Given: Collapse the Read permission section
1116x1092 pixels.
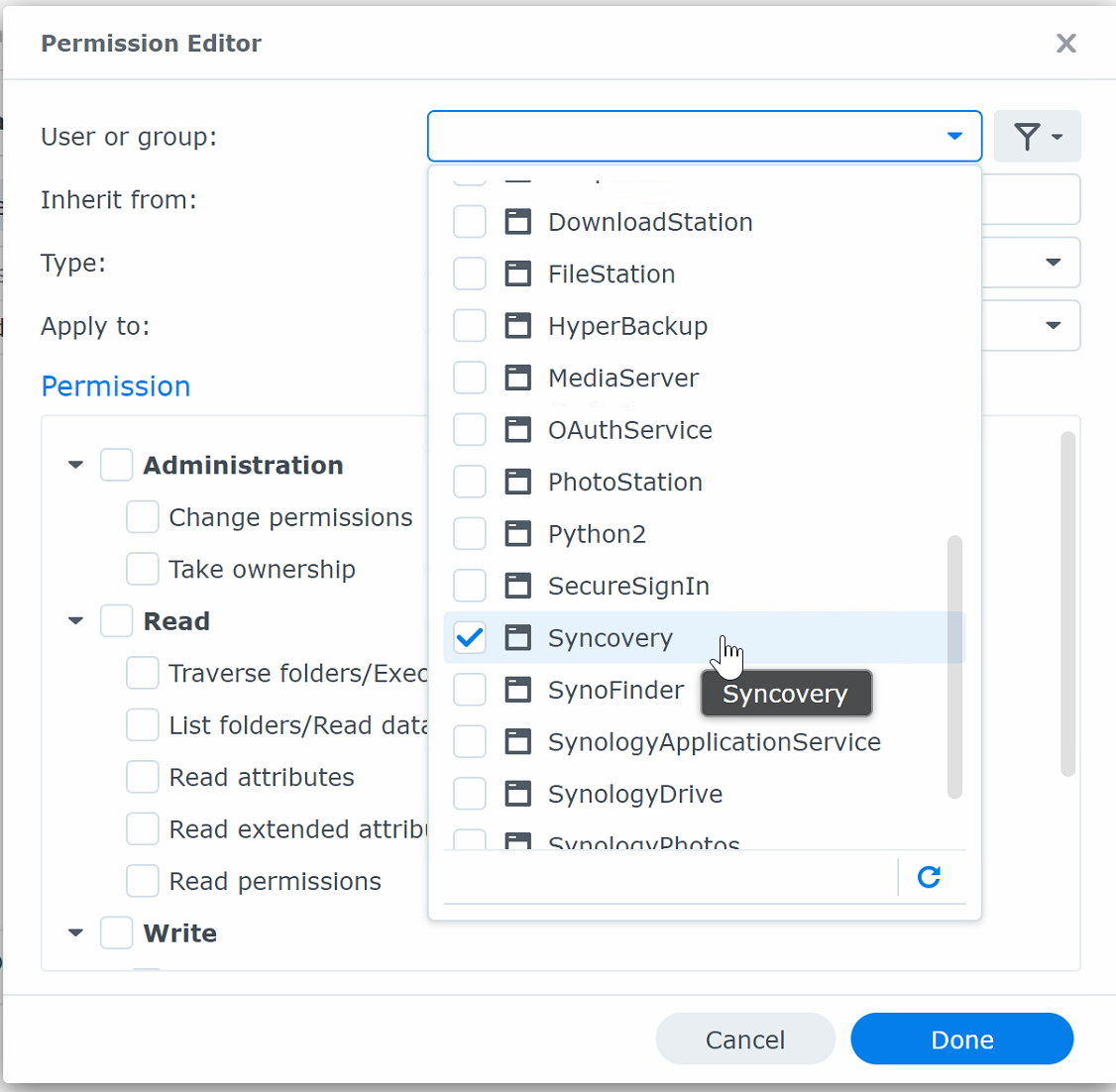Looking at the screenshot, I should click(x=75, y=621).
